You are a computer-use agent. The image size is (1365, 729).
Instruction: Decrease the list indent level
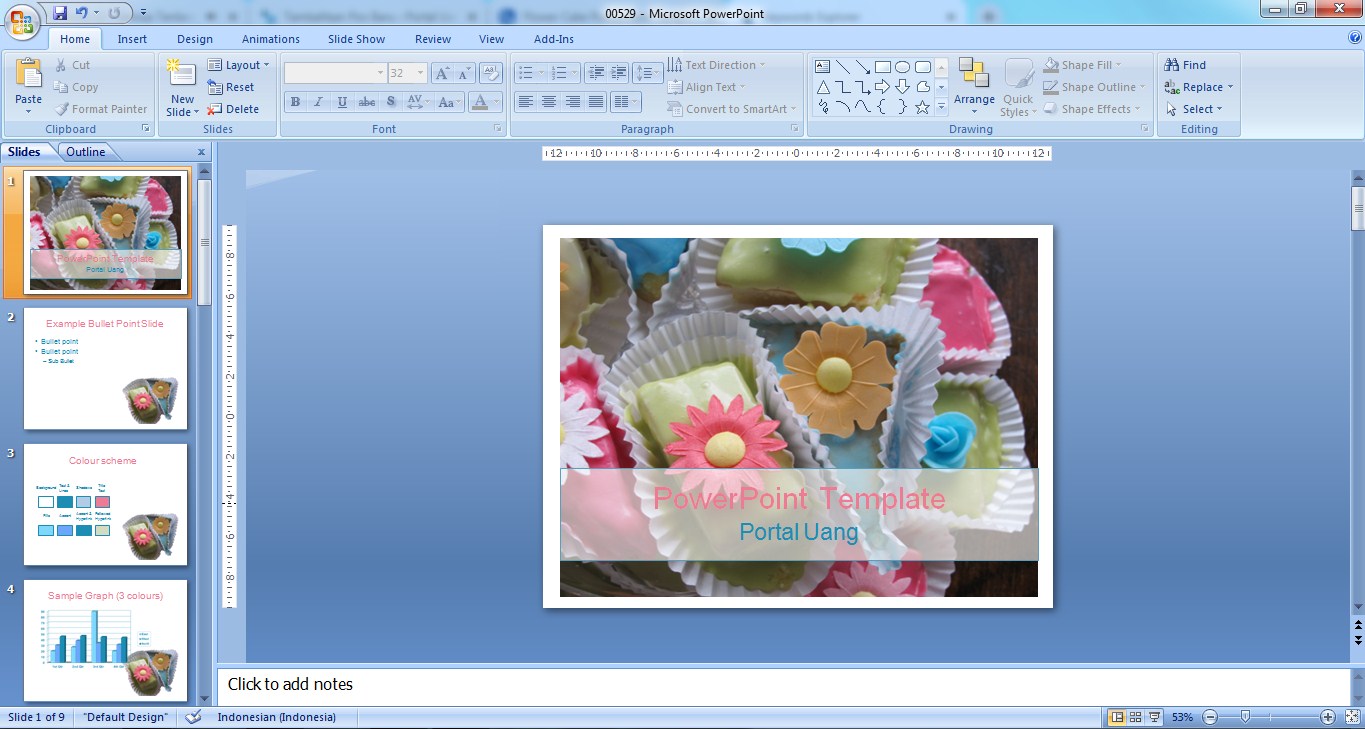pos(596,73)
